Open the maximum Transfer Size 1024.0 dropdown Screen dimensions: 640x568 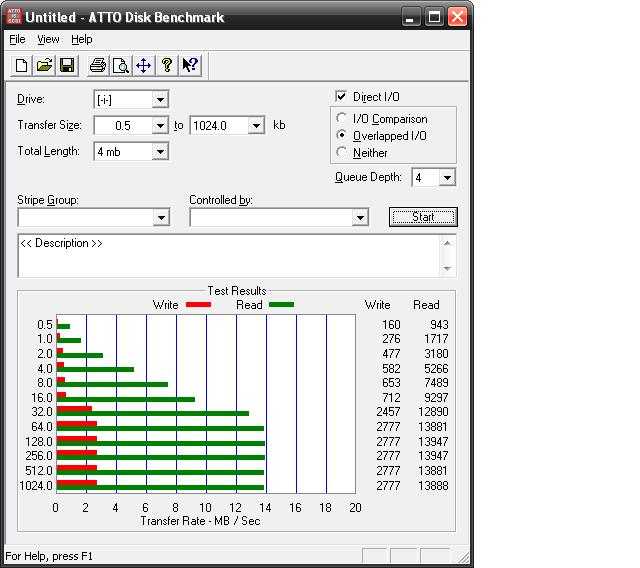pos(256,125)
